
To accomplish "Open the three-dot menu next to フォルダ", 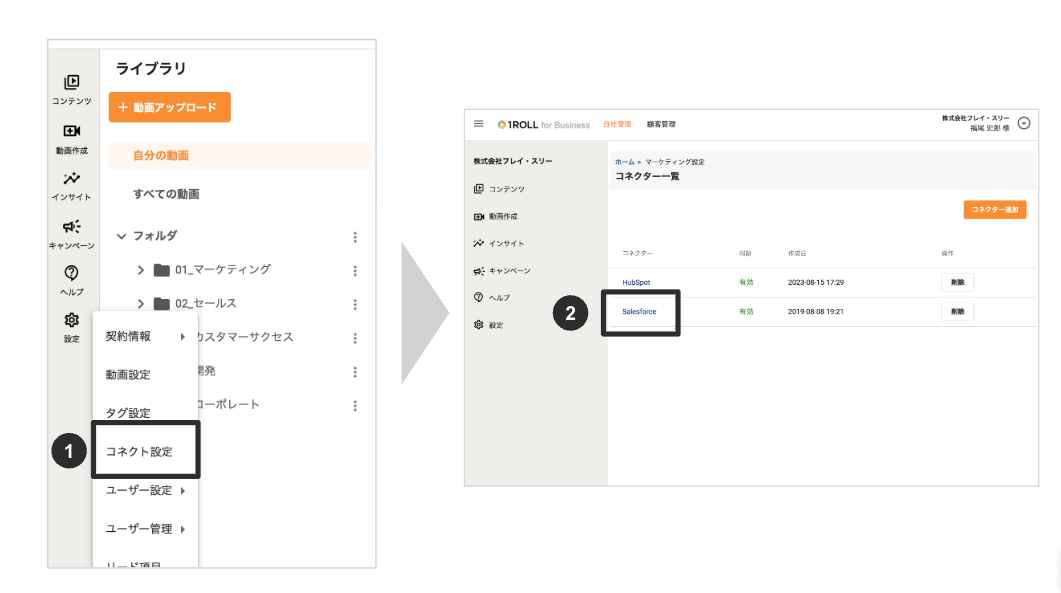I will (355, 235).
